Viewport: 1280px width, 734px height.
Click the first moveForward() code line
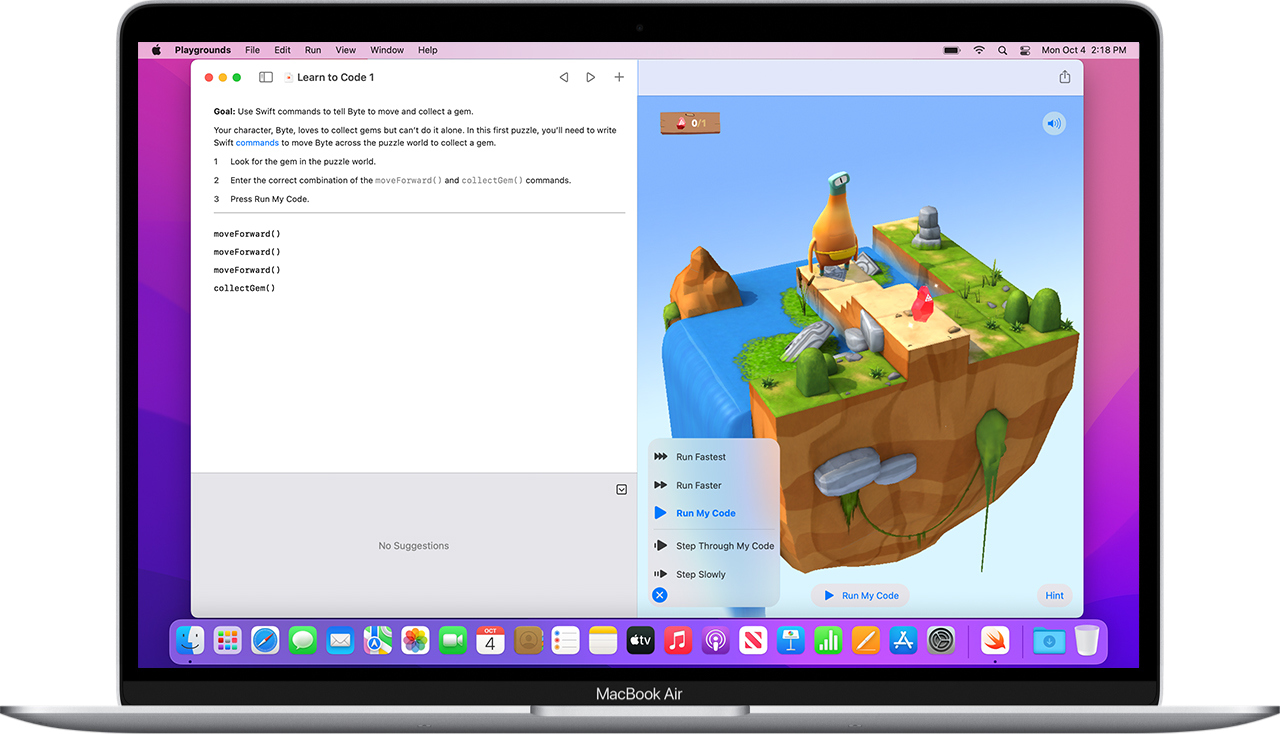point(247,234)
